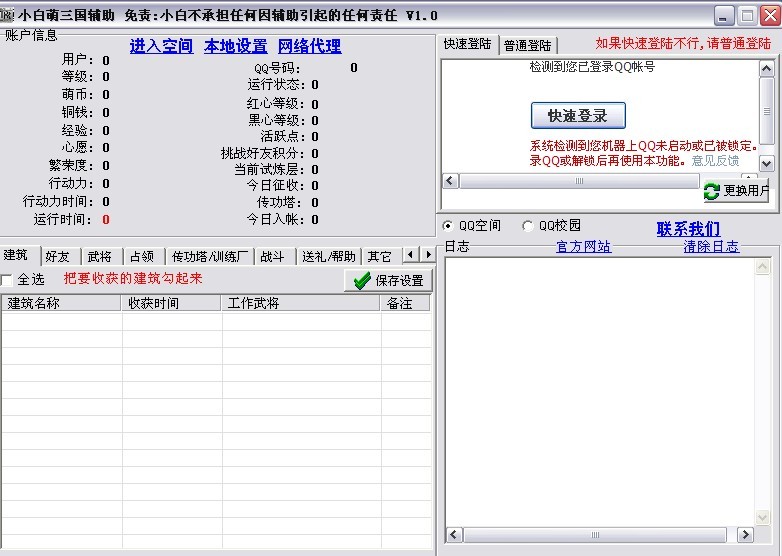Click the green refresh icon on 更换用户
Screen dimensions: 782x556
point(712,191)
